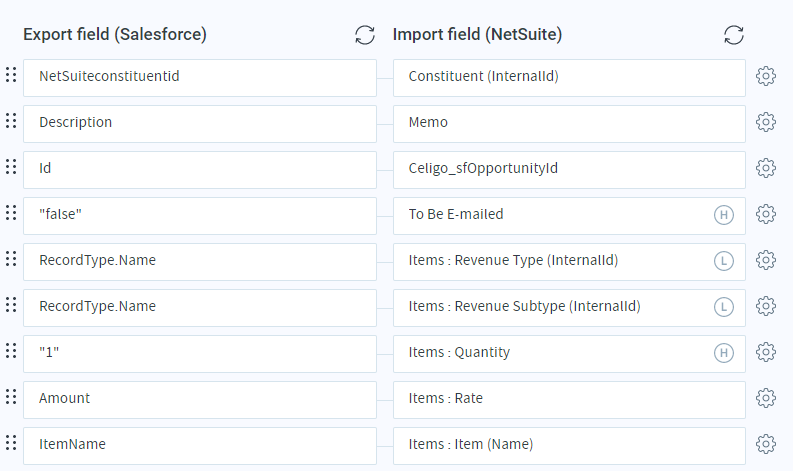
Task: Grab drag handle of Amount row
Action: (x=11, y=397)
